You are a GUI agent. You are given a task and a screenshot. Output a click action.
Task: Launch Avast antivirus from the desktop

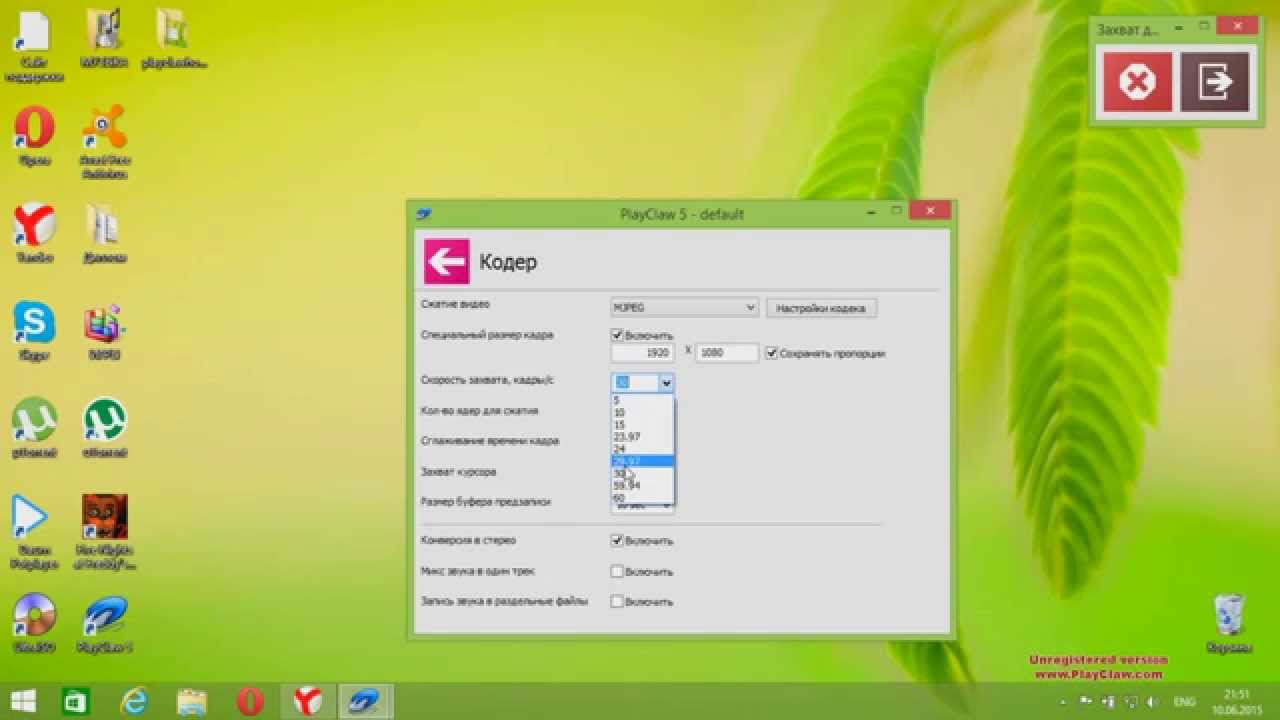(x=104, y=141)
